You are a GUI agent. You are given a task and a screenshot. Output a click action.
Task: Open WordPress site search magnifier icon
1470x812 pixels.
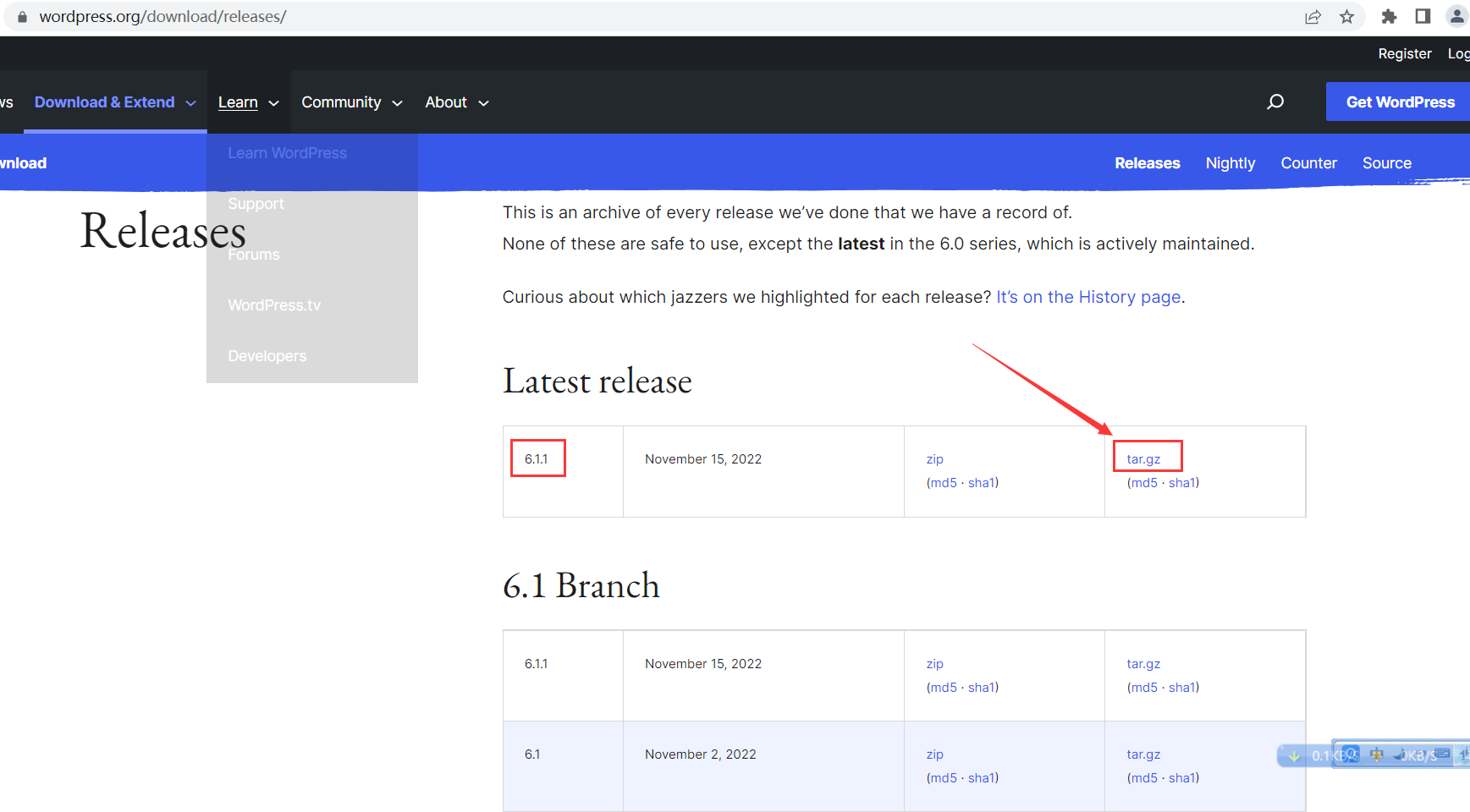pyautogui.click(x=1275, y=102)
